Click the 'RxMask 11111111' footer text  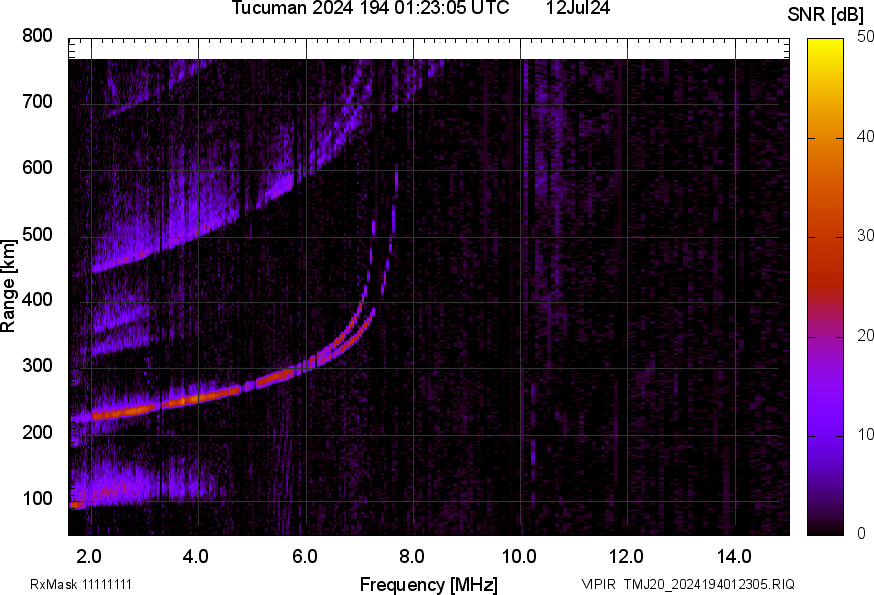tap(81, 584)
